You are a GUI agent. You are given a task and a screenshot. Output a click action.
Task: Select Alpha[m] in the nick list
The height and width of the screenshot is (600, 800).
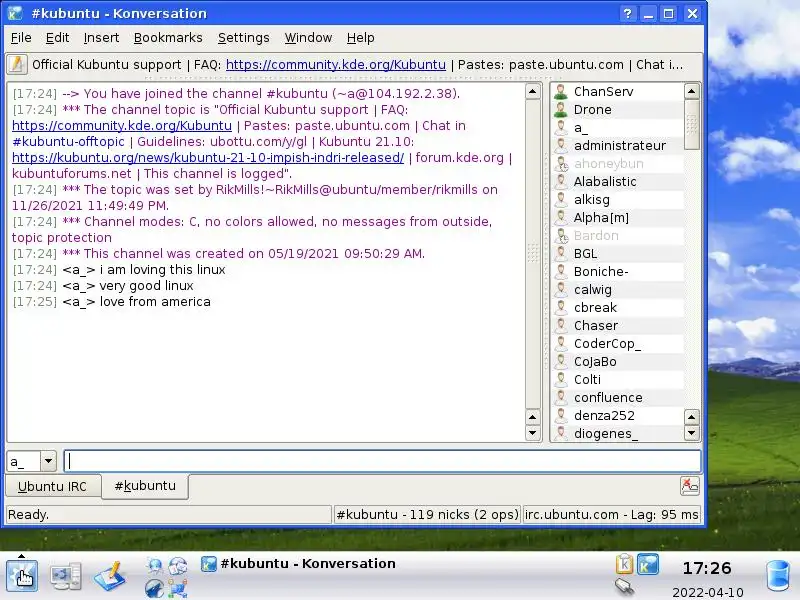click(618, 218)
